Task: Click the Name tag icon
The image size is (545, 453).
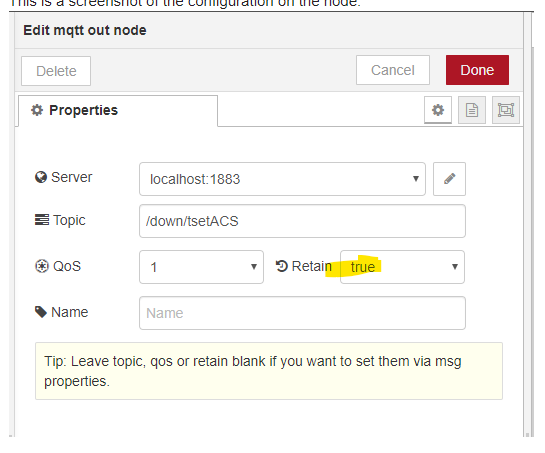Action: [41, 312]
